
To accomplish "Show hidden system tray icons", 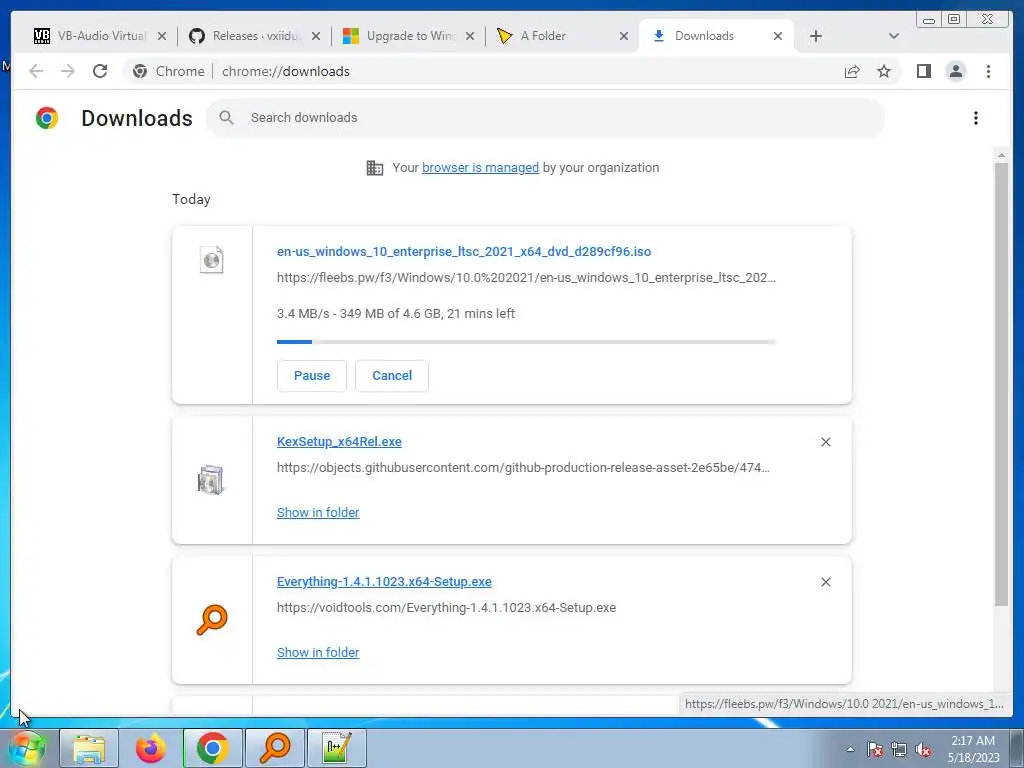I will pyautogui.click(x=850, y=749).
